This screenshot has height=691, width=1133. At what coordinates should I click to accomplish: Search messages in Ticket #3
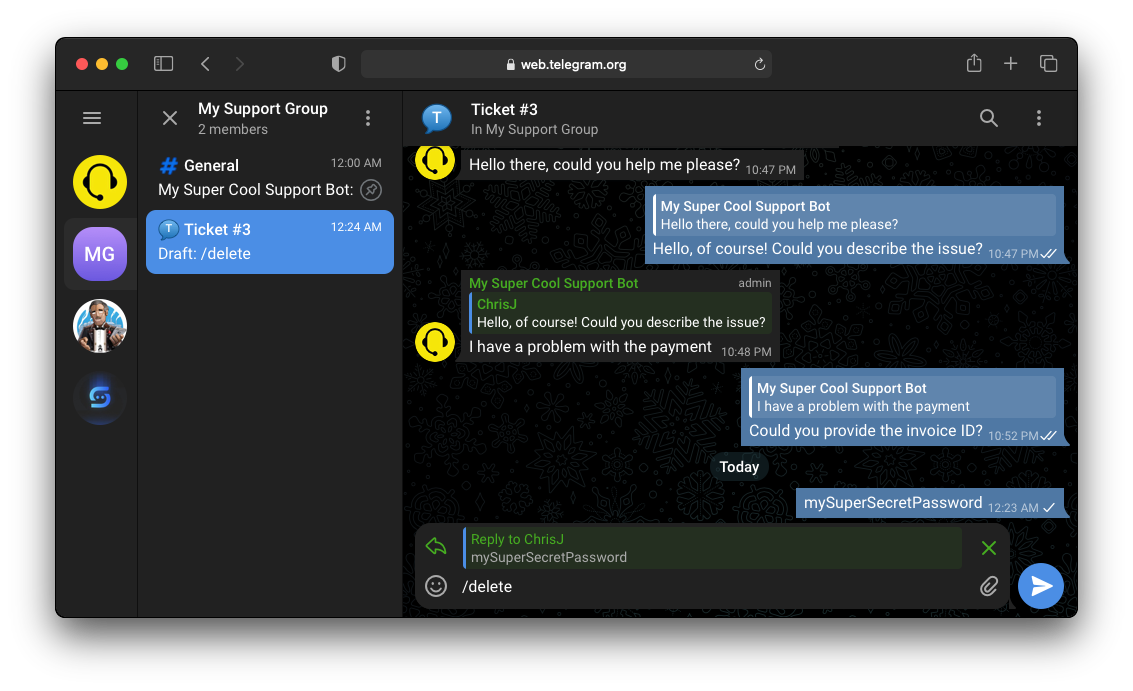pos(988,118)
